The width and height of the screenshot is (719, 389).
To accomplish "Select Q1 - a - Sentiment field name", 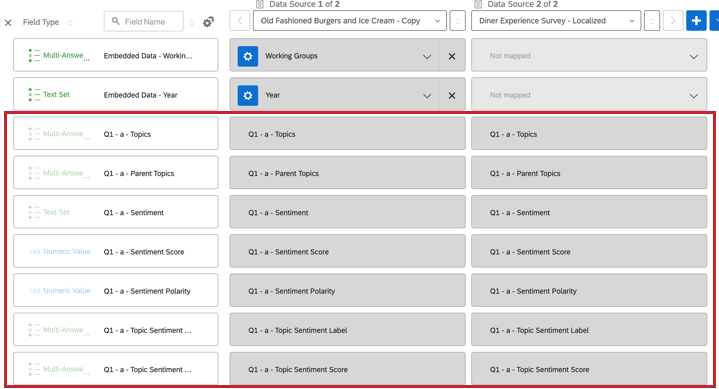I will 133,213.
